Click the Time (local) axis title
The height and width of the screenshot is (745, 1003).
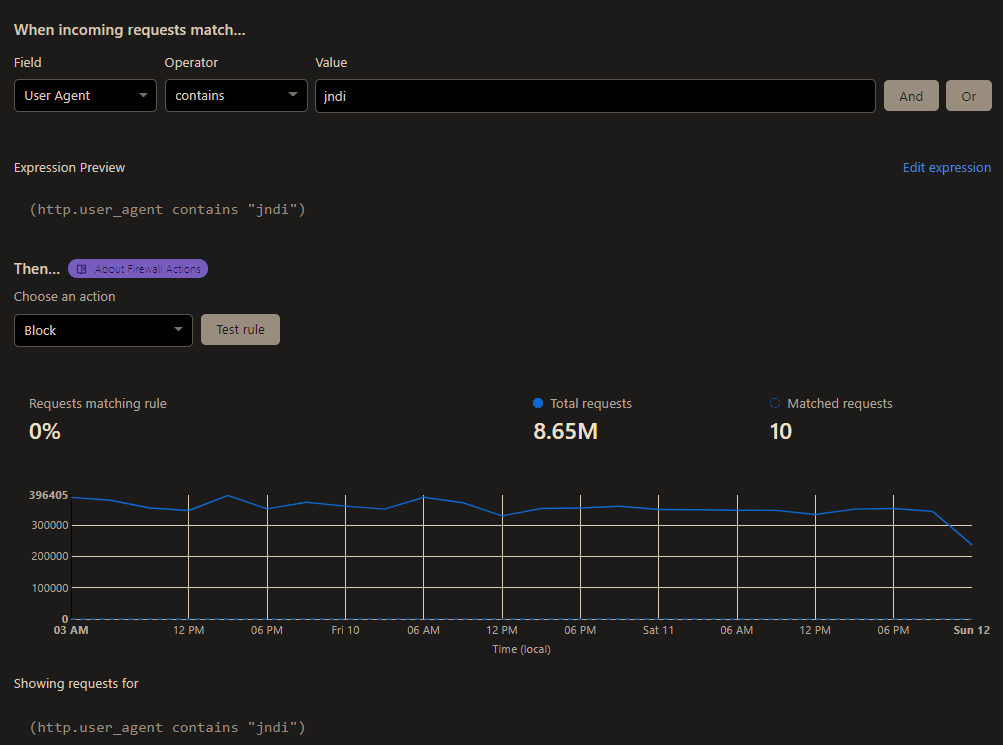point(521,649)
